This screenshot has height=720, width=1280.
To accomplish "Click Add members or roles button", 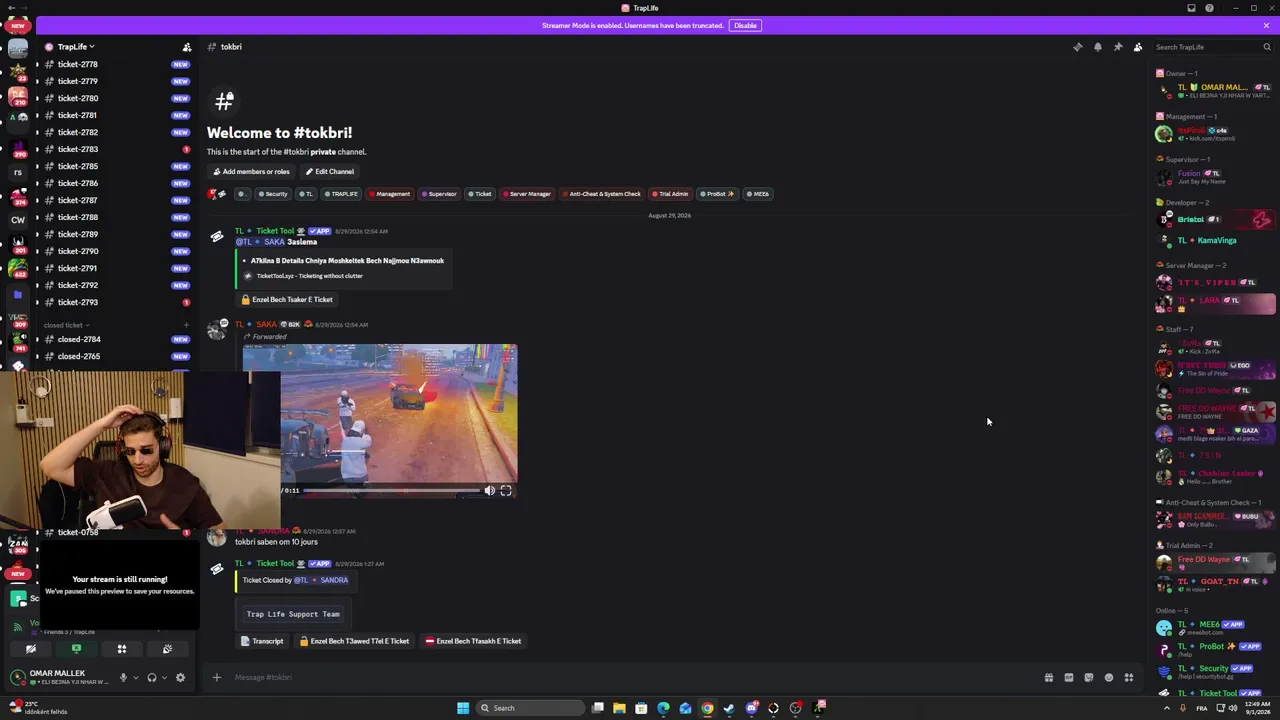I will (x=251, y=171).
